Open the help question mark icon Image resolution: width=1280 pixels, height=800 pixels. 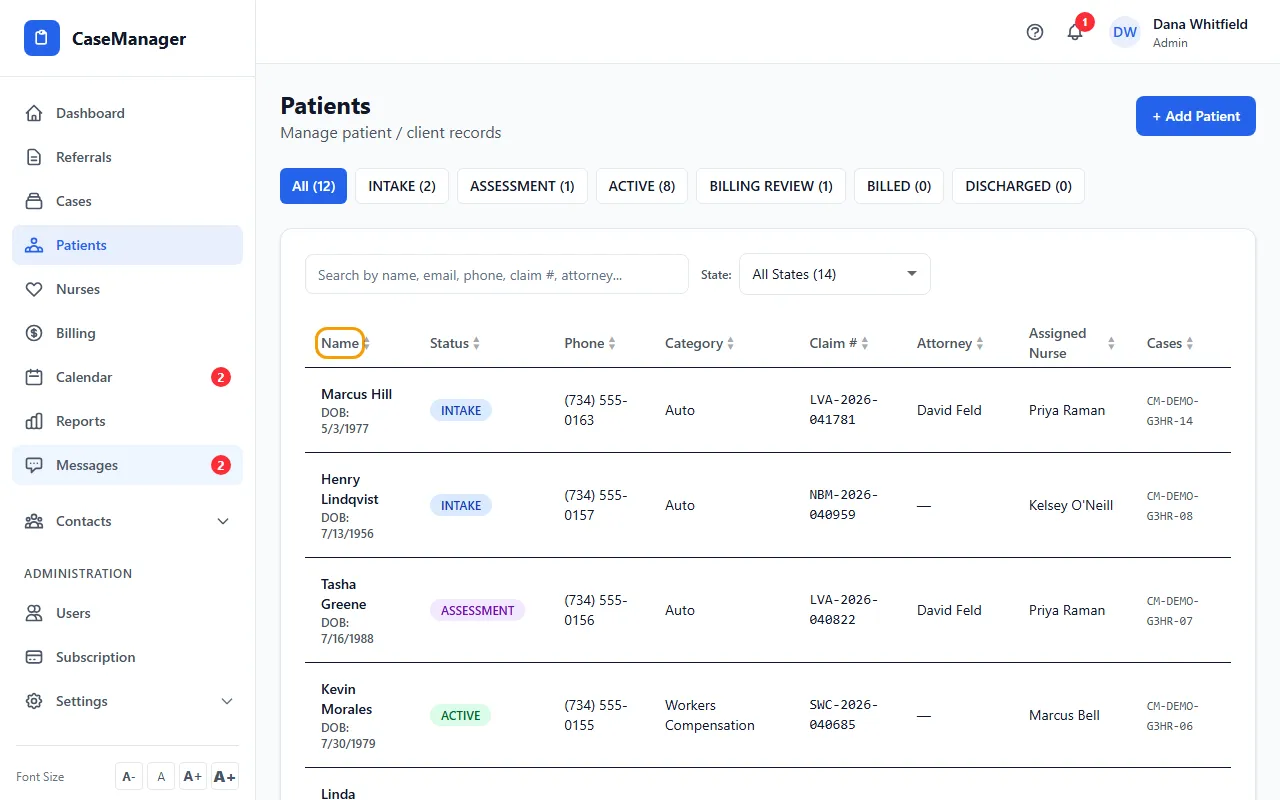tap(1035, 32)
